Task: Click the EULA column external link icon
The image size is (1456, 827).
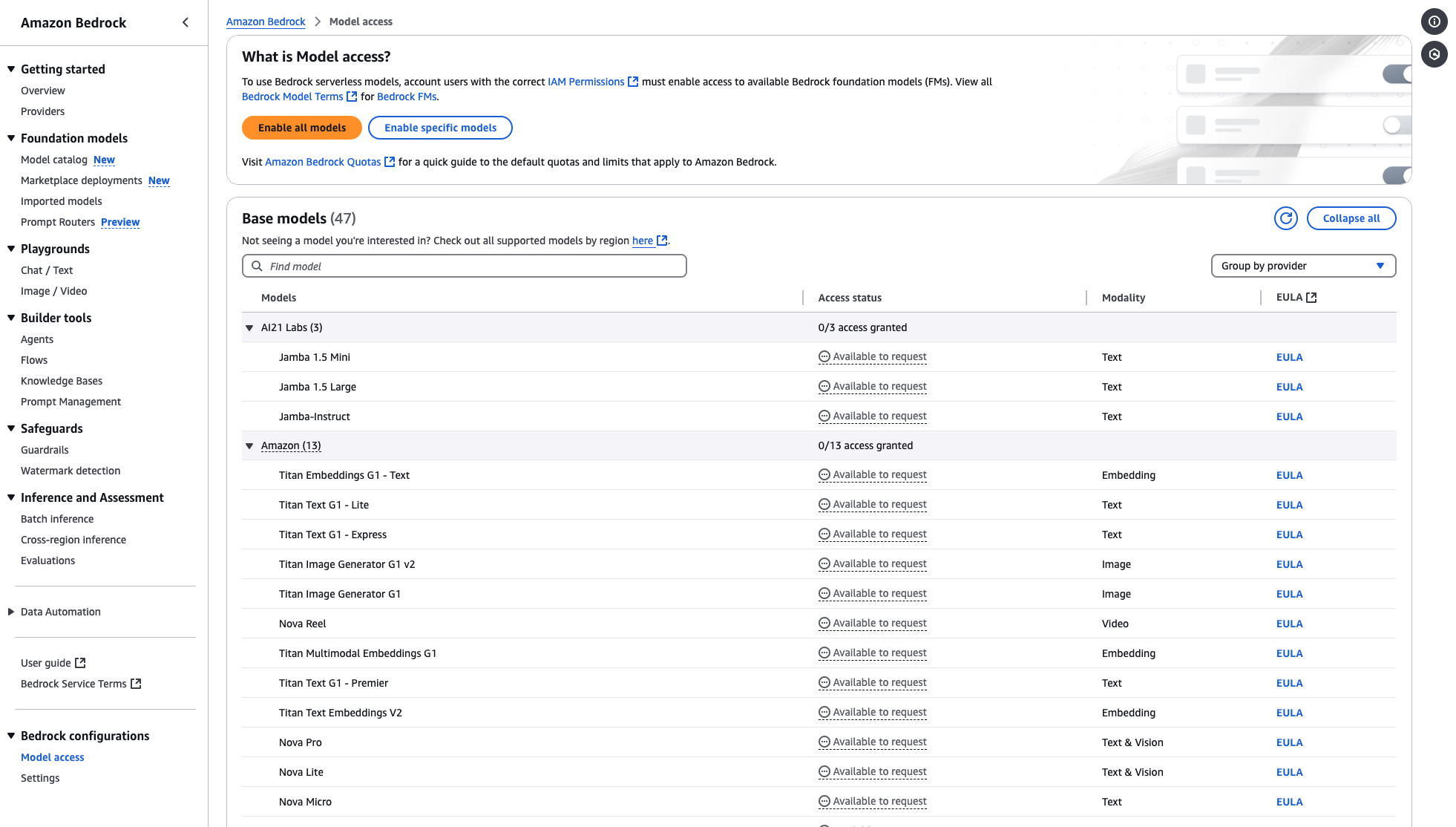Action: pos(1311,298)
